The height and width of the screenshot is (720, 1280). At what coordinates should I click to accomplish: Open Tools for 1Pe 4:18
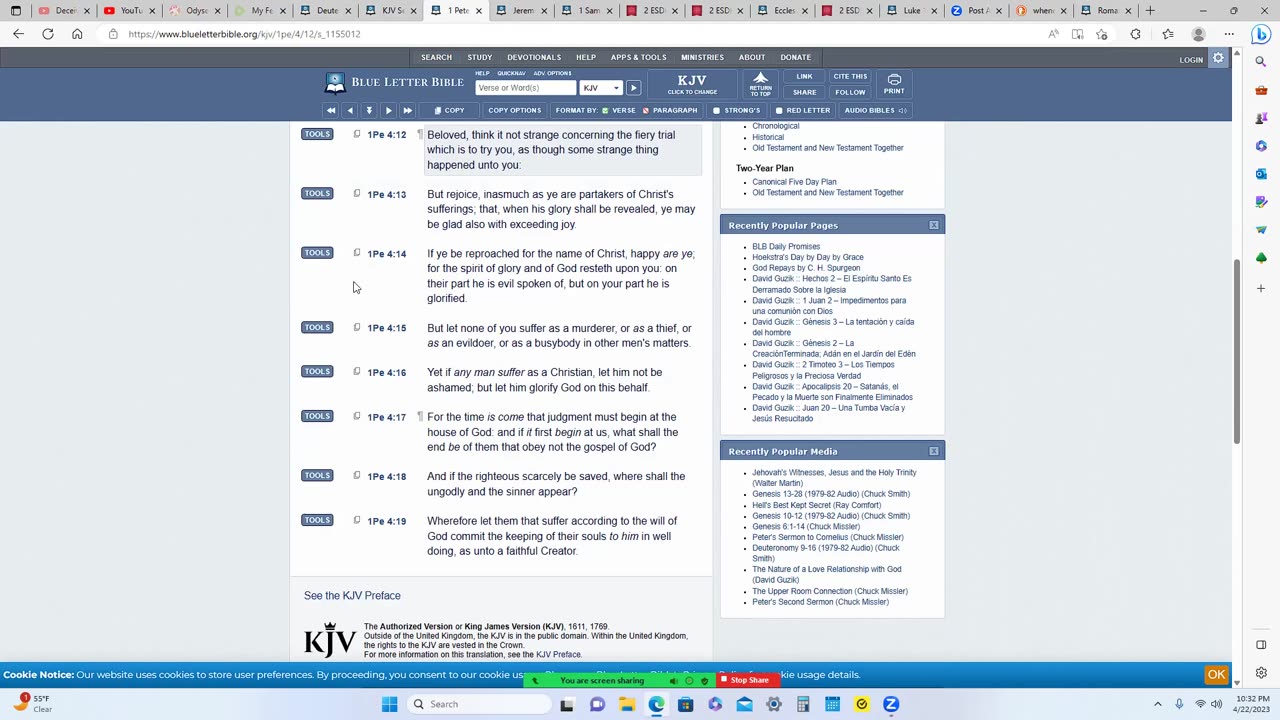(x=317, y=475)
